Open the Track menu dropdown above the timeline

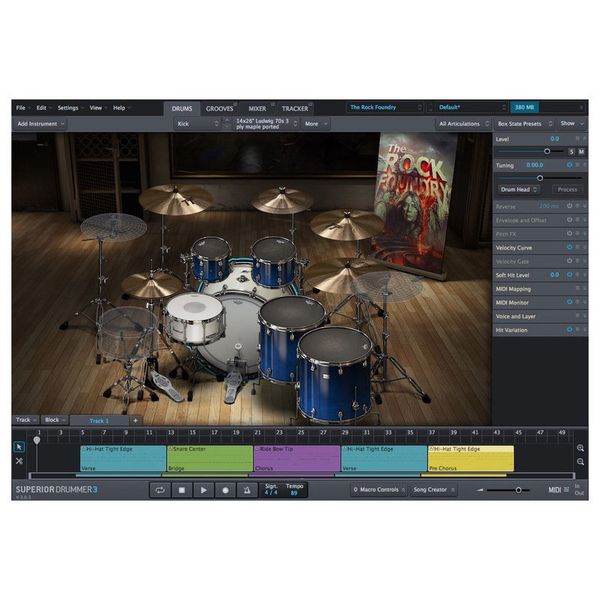(x=26, y=420)
